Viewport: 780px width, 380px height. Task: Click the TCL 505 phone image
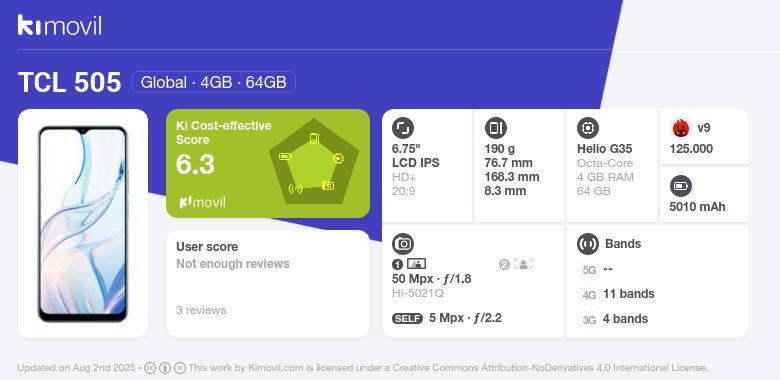click(83, 224)
